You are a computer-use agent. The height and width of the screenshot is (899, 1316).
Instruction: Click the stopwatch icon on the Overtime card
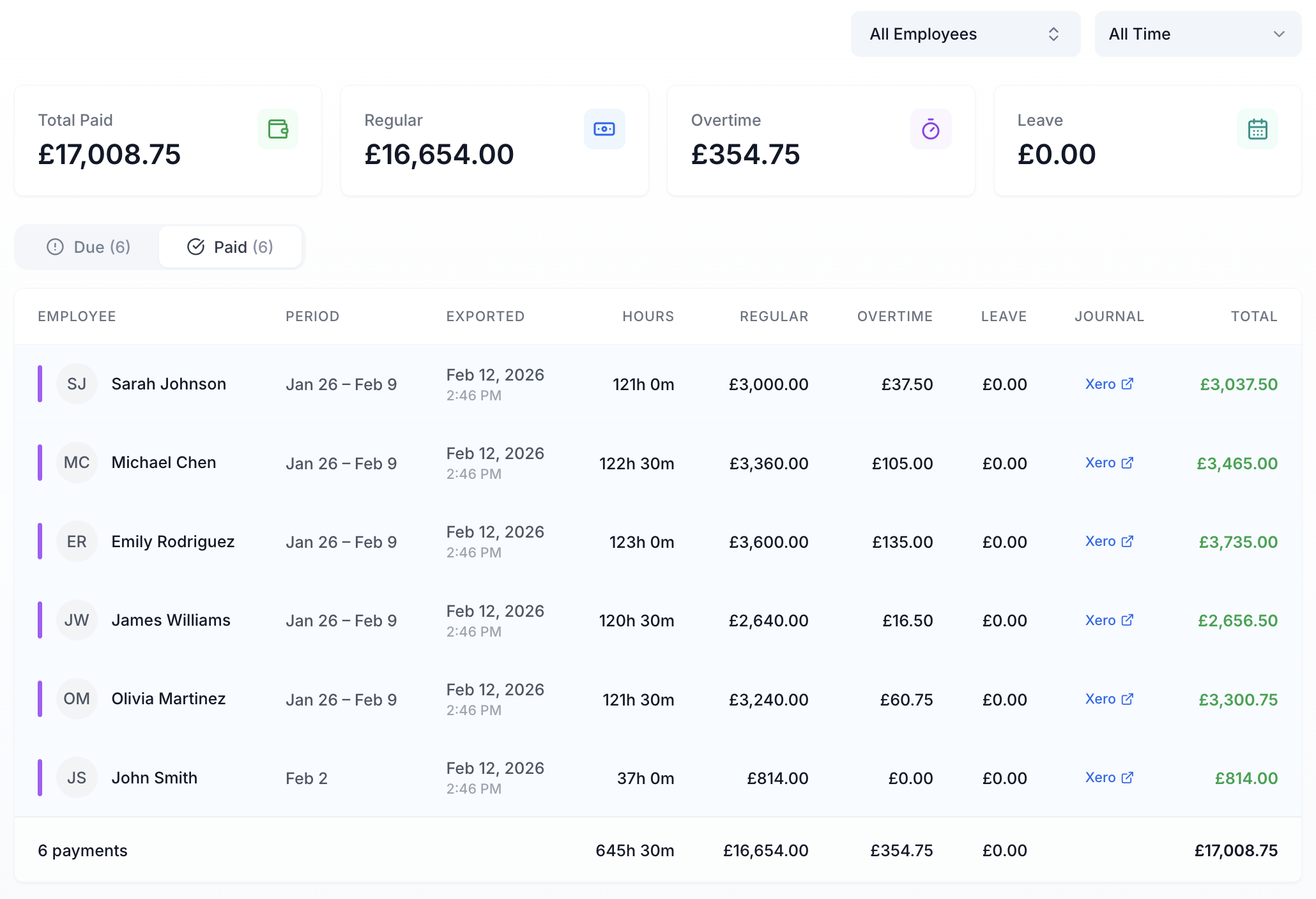click(x=931, y=128)
